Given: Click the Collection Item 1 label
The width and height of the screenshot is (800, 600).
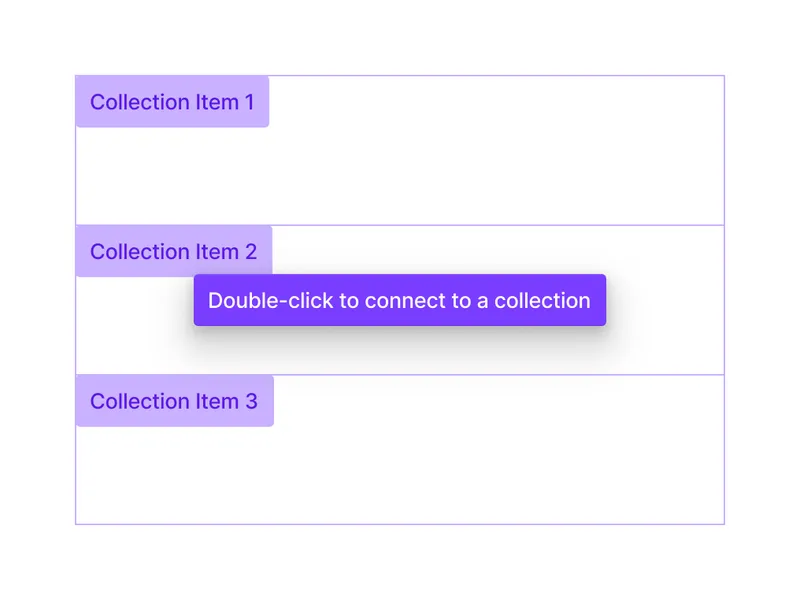Looking at the screenshot, I should (x=172, y=102).
